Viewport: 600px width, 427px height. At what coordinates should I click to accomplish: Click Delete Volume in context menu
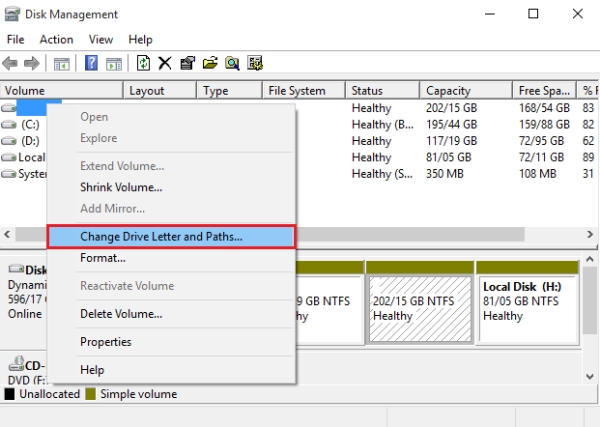pyautogui.click(x=121, y=314)
